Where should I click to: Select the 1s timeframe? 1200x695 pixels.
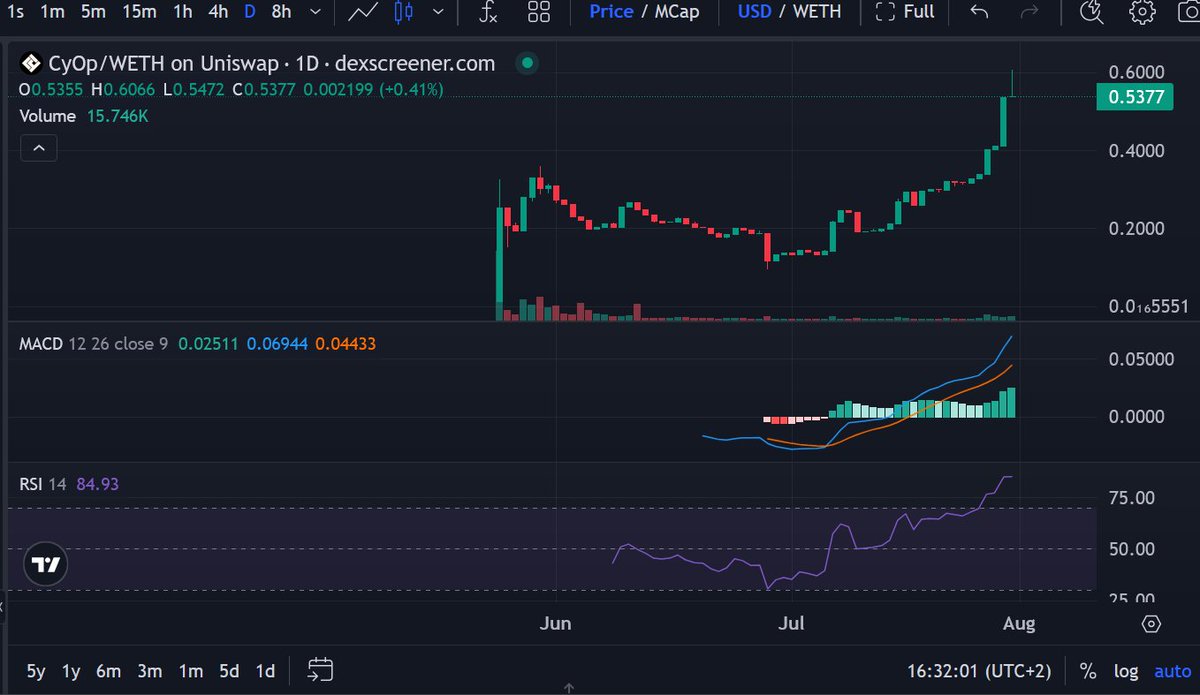coord(15,12)
